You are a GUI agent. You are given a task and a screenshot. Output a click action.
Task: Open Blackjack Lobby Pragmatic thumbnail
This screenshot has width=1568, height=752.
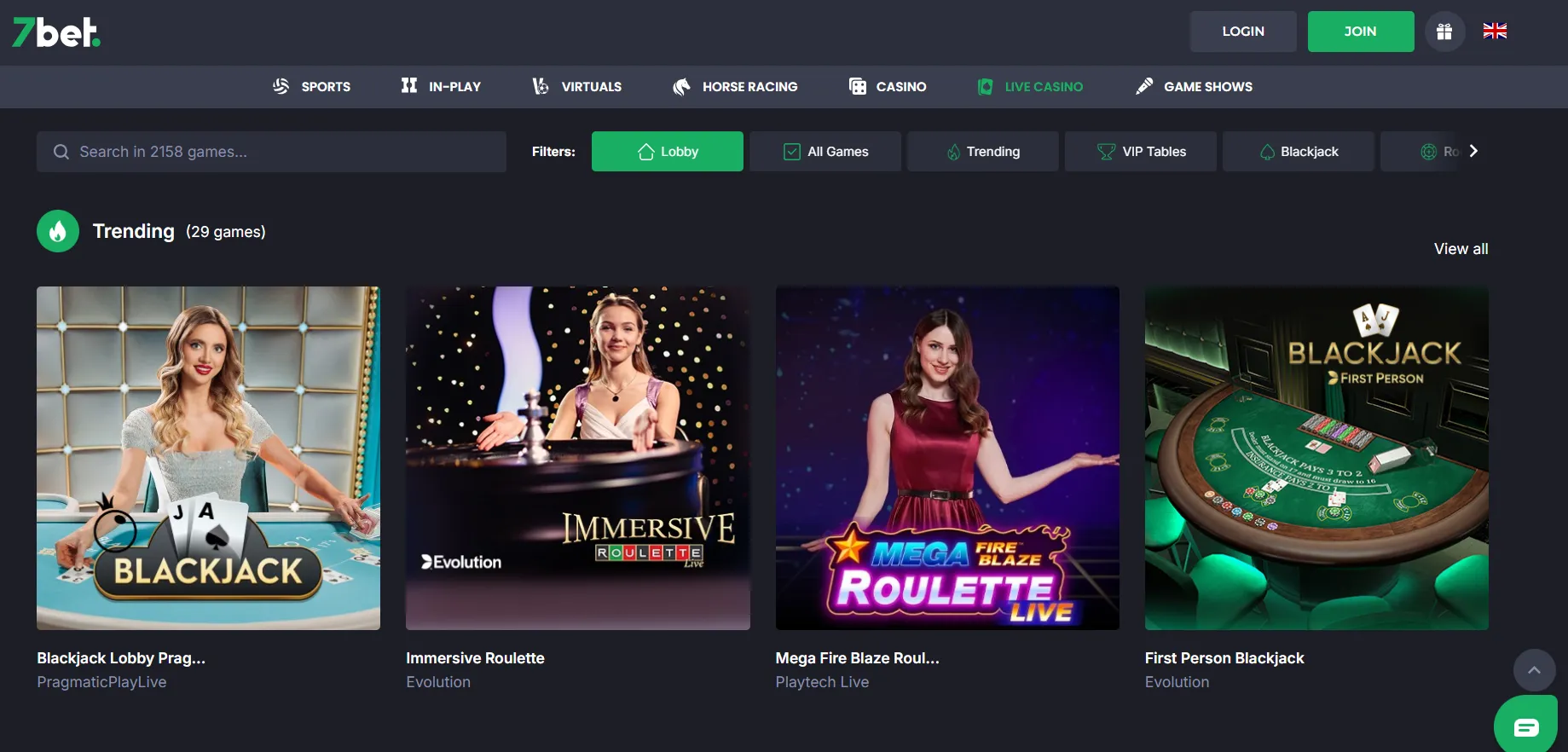point(208,458)
